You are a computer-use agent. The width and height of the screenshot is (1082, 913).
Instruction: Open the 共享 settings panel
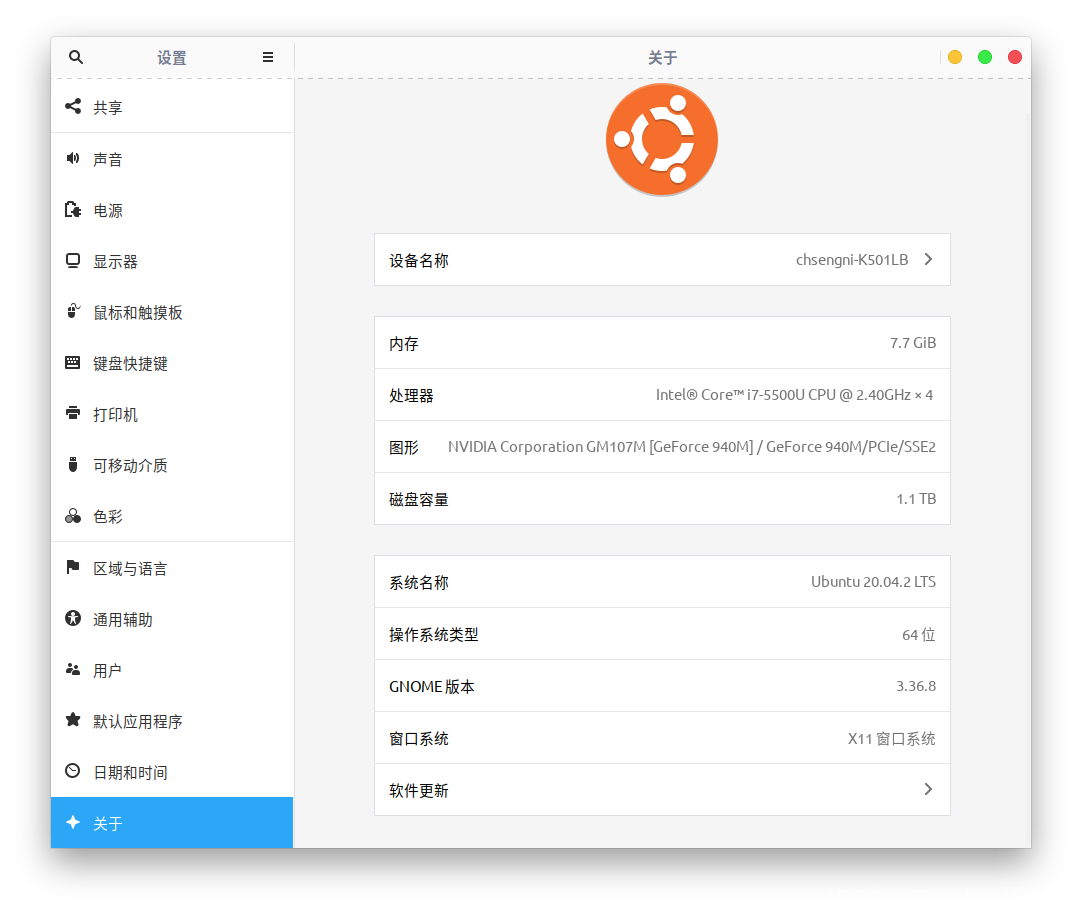(173, 107)
